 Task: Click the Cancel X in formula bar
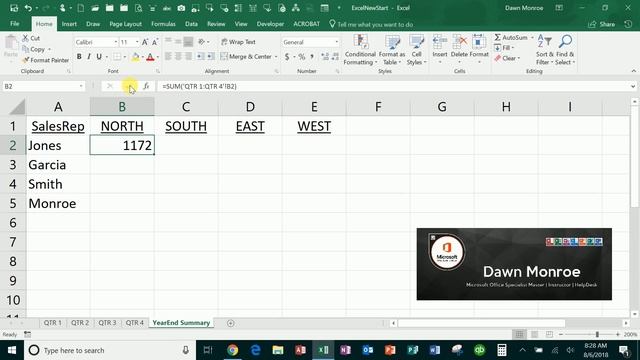tap(109, 86)
